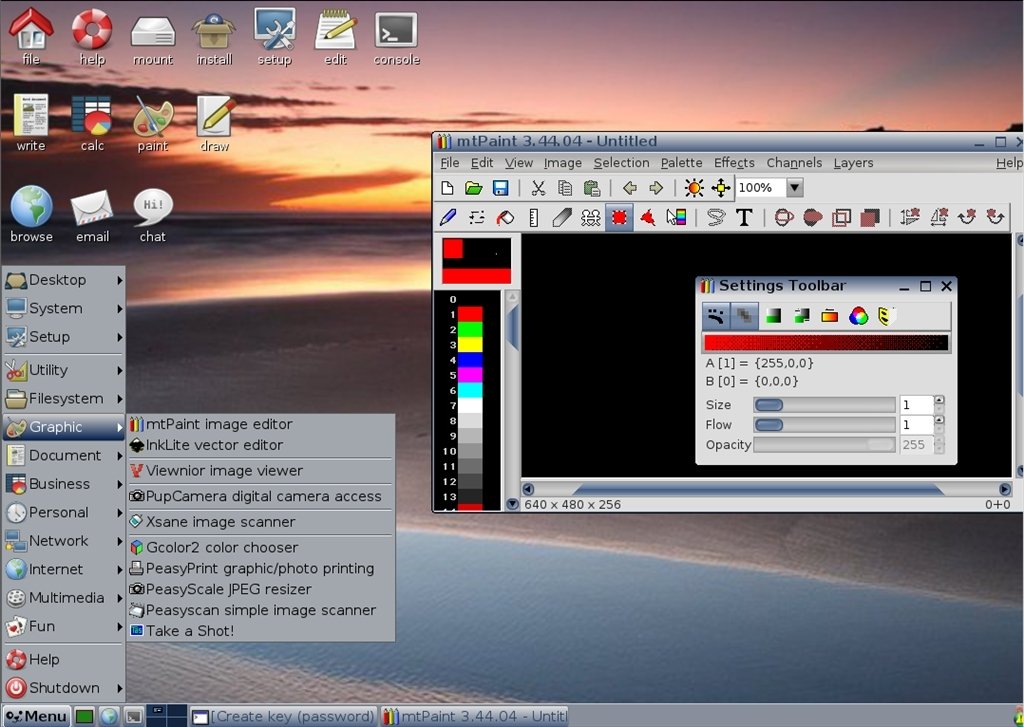This screenshot has height=727, width=1024.
Task: Select the Make Selection rectangle tool
Action: [619, 217]
